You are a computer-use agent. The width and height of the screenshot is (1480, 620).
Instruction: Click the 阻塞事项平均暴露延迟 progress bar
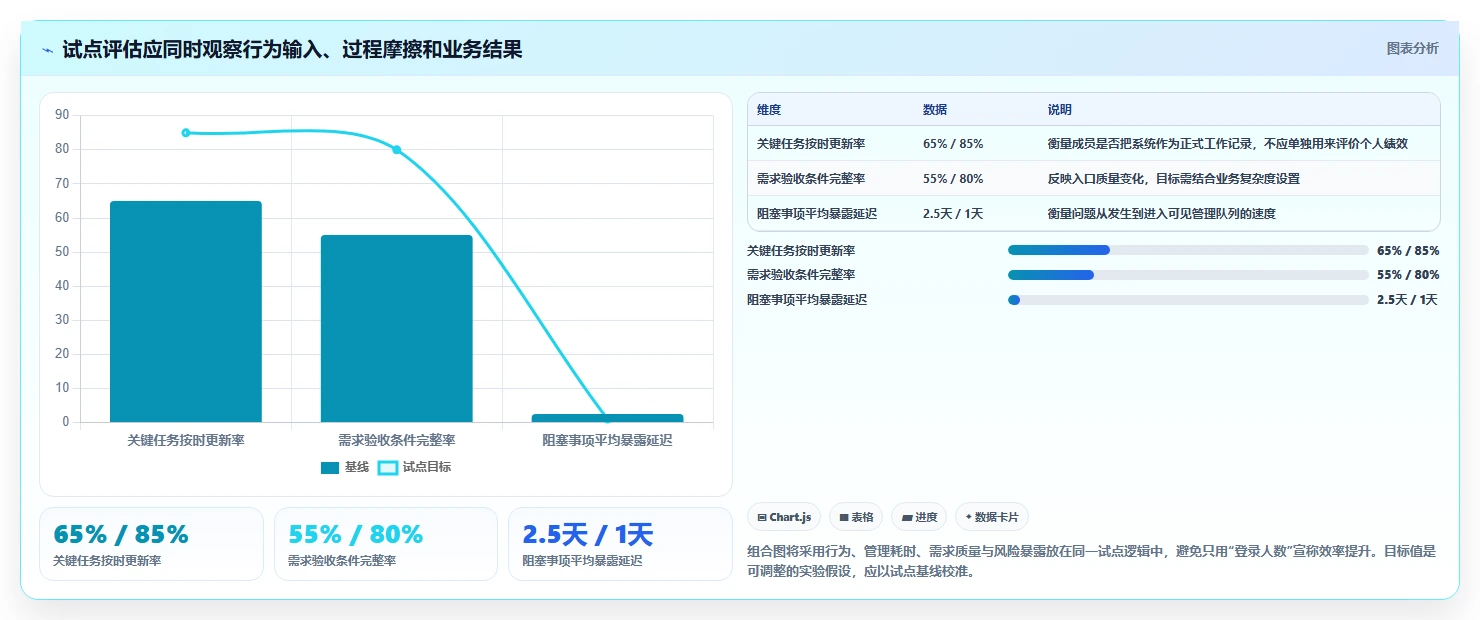coord(1188,300)
